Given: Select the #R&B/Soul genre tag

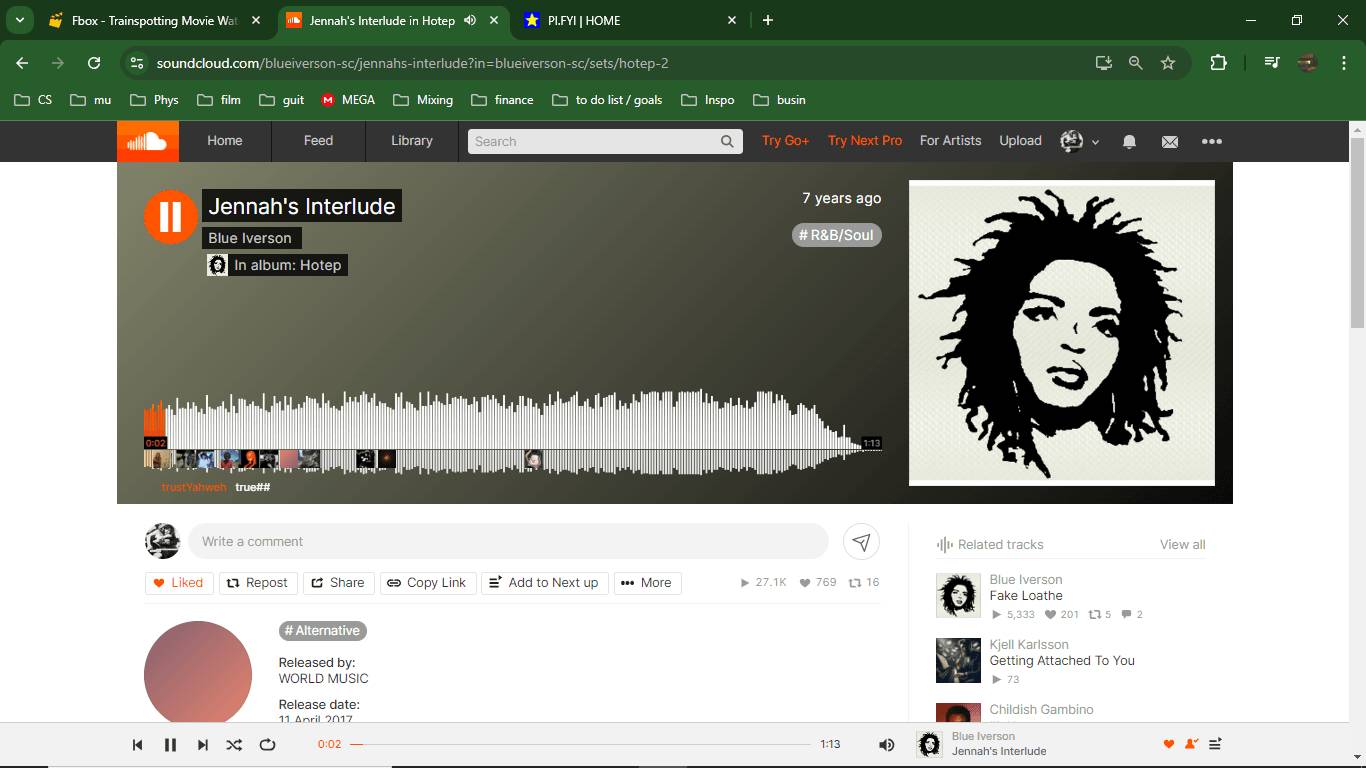Looking at the screenshot, I should click(837, 235).
